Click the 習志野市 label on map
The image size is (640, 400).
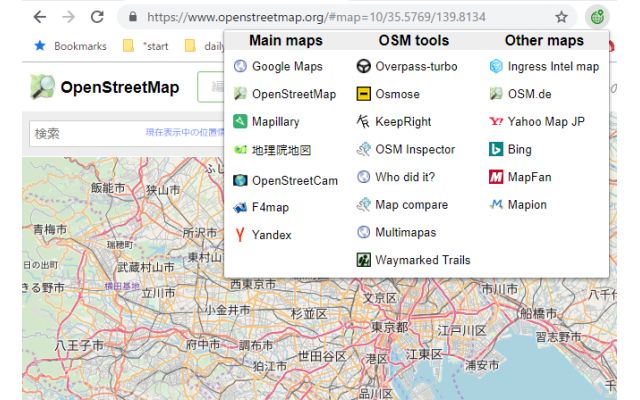tap(558, 337)
